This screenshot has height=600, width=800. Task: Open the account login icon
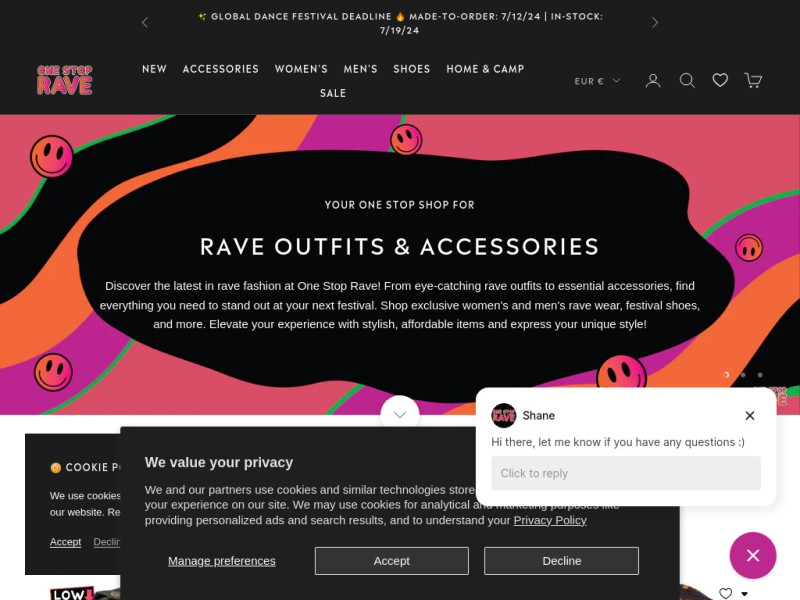[653, 81]
